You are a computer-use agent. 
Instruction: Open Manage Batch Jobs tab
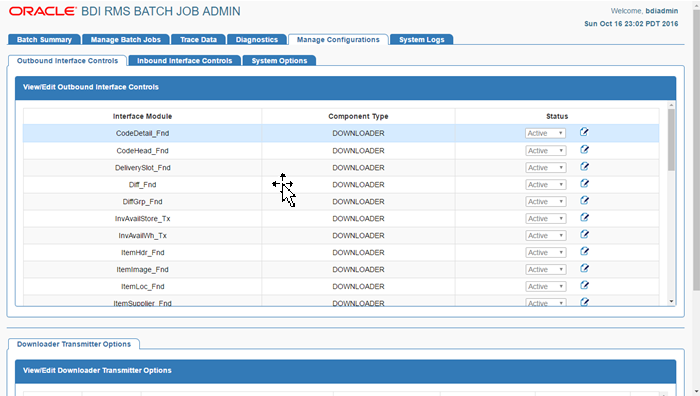coord(125,40)
